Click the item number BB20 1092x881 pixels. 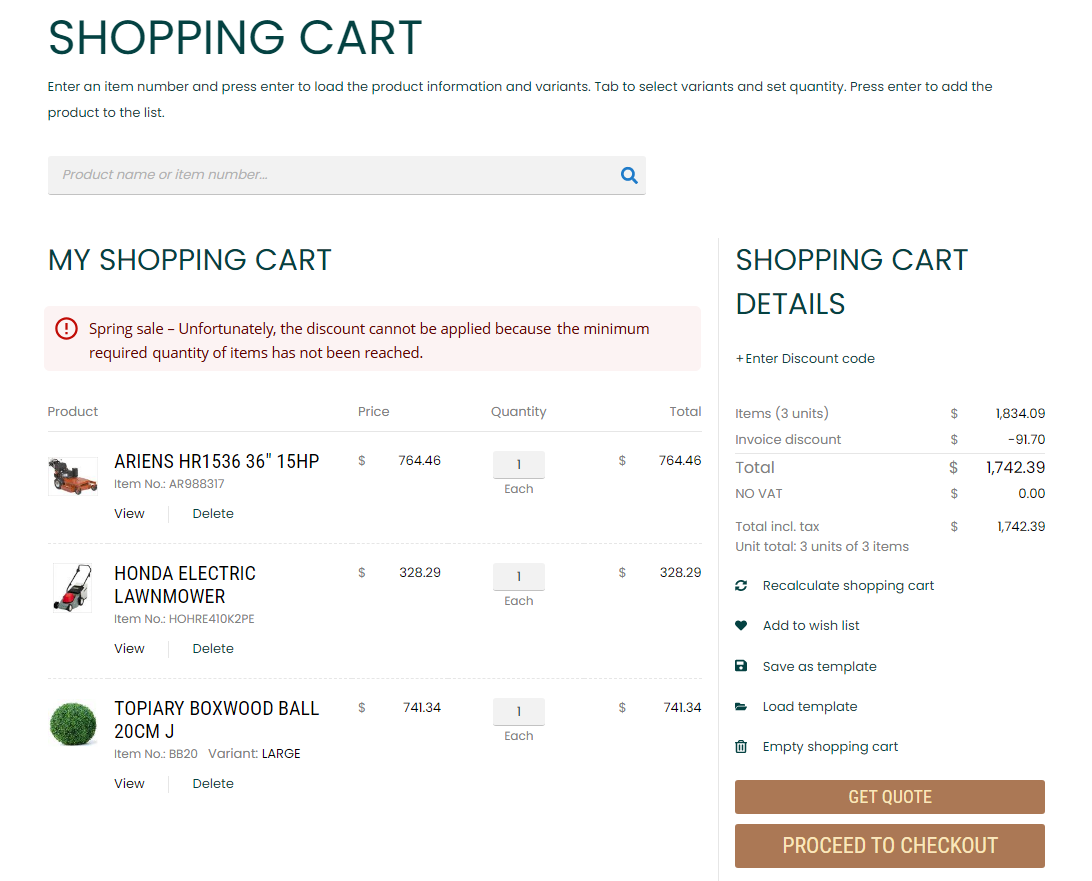click(x=183, y=754)
